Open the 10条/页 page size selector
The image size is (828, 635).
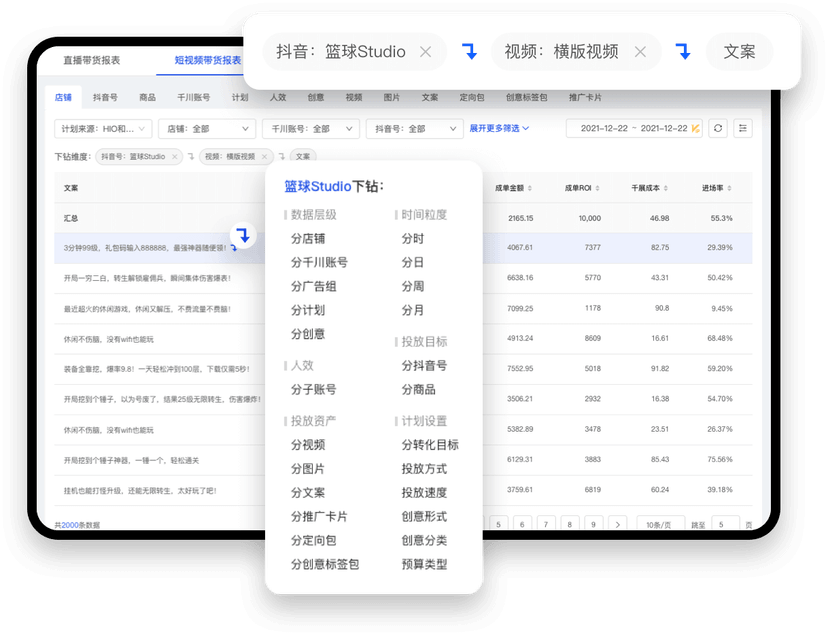(661, 524)
